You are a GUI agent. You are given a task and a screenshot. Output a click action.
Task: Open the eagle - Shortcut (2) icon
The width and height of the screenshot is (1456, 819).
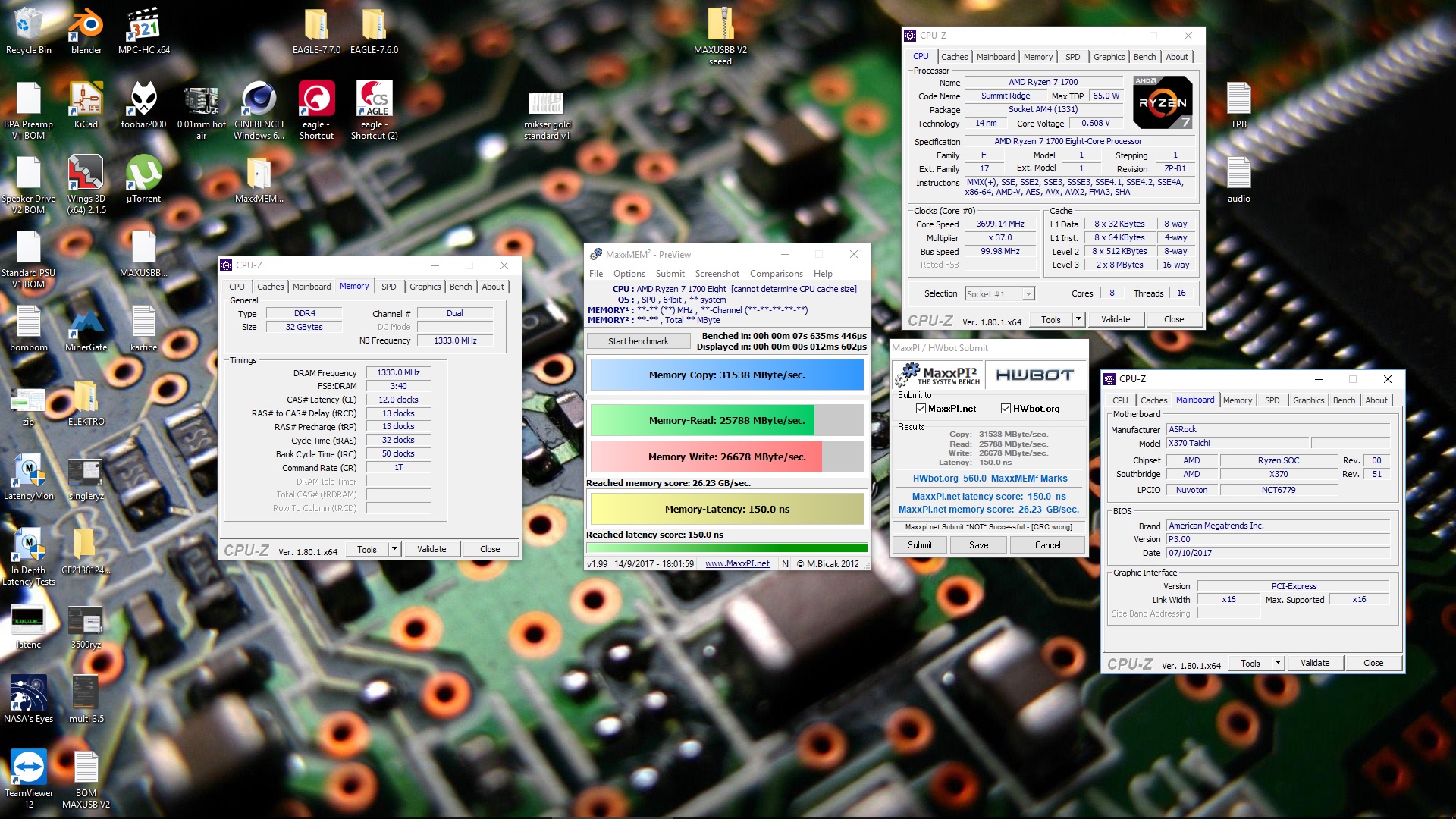374,111
